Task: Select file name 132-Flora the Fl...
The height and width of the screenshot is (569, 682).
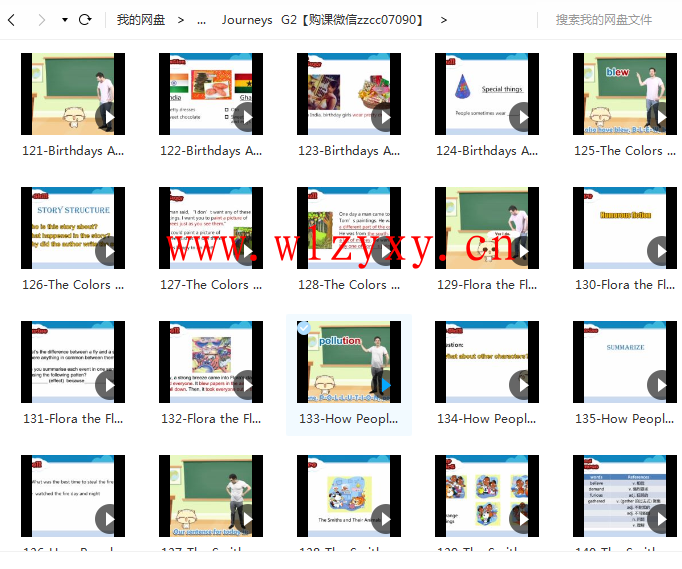Action: tap(211, 418)
